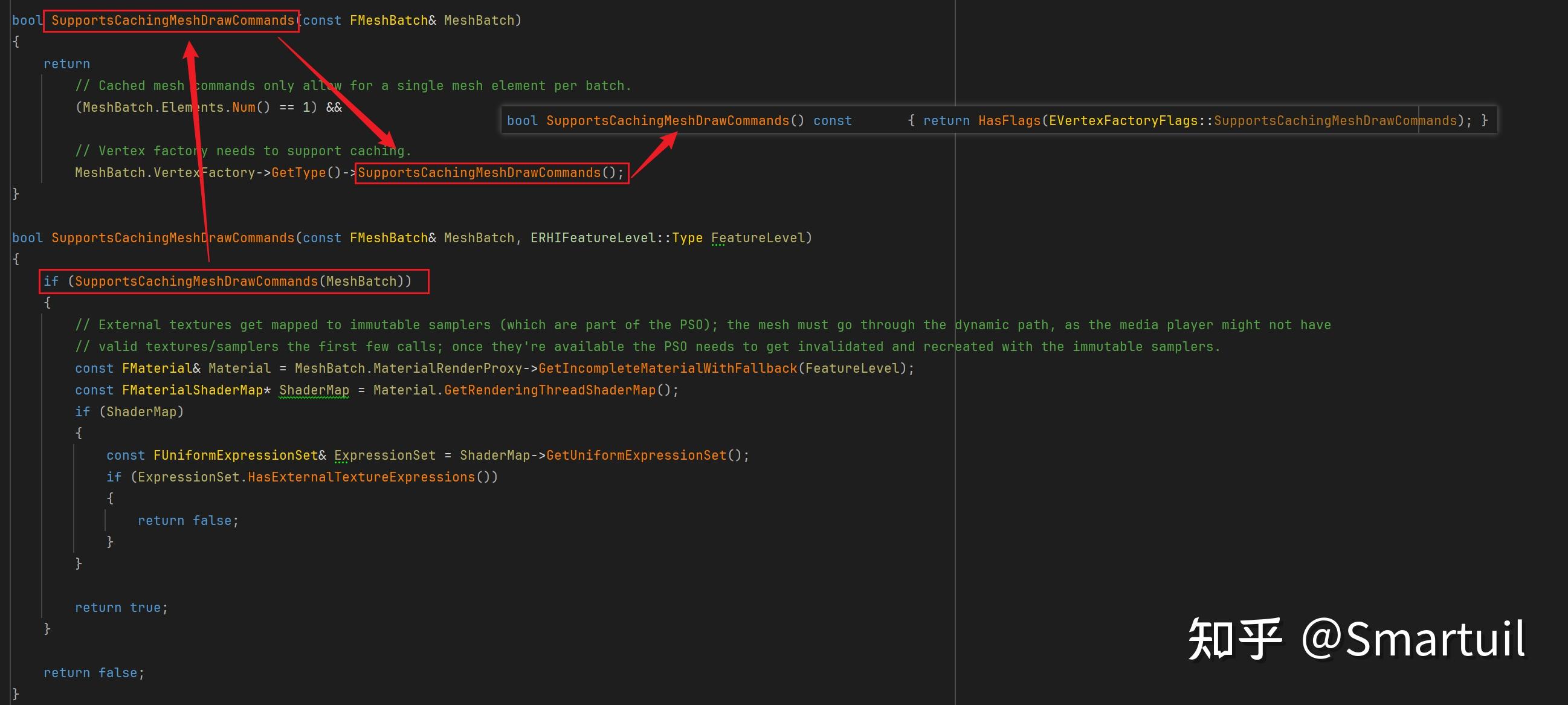Click HasFlags in the definition popup
The image size is (1568, 705).
1008,121
